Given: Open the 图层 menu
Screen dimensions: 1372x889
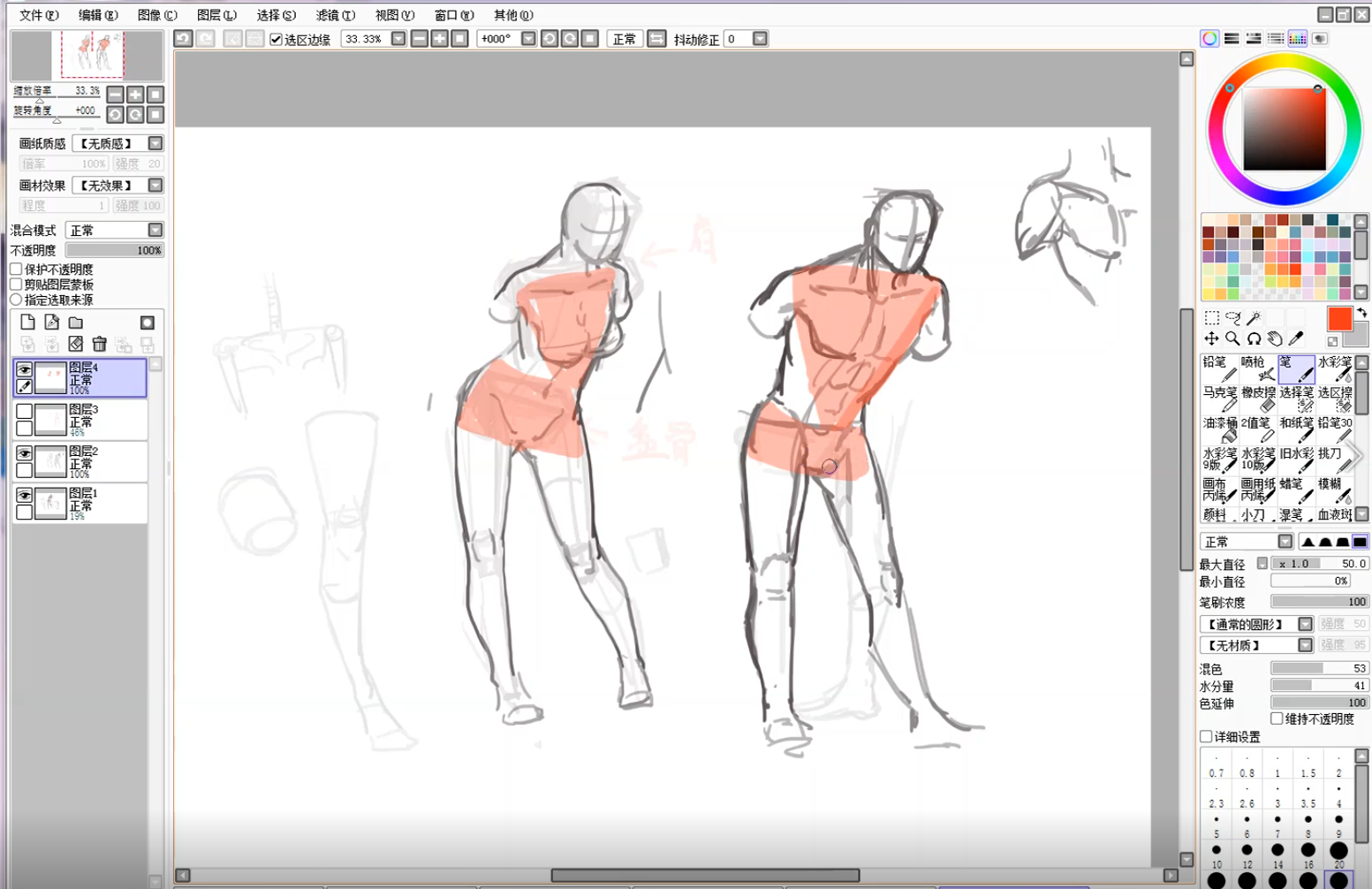Looking at the screenshot, I should click(216, 15).
